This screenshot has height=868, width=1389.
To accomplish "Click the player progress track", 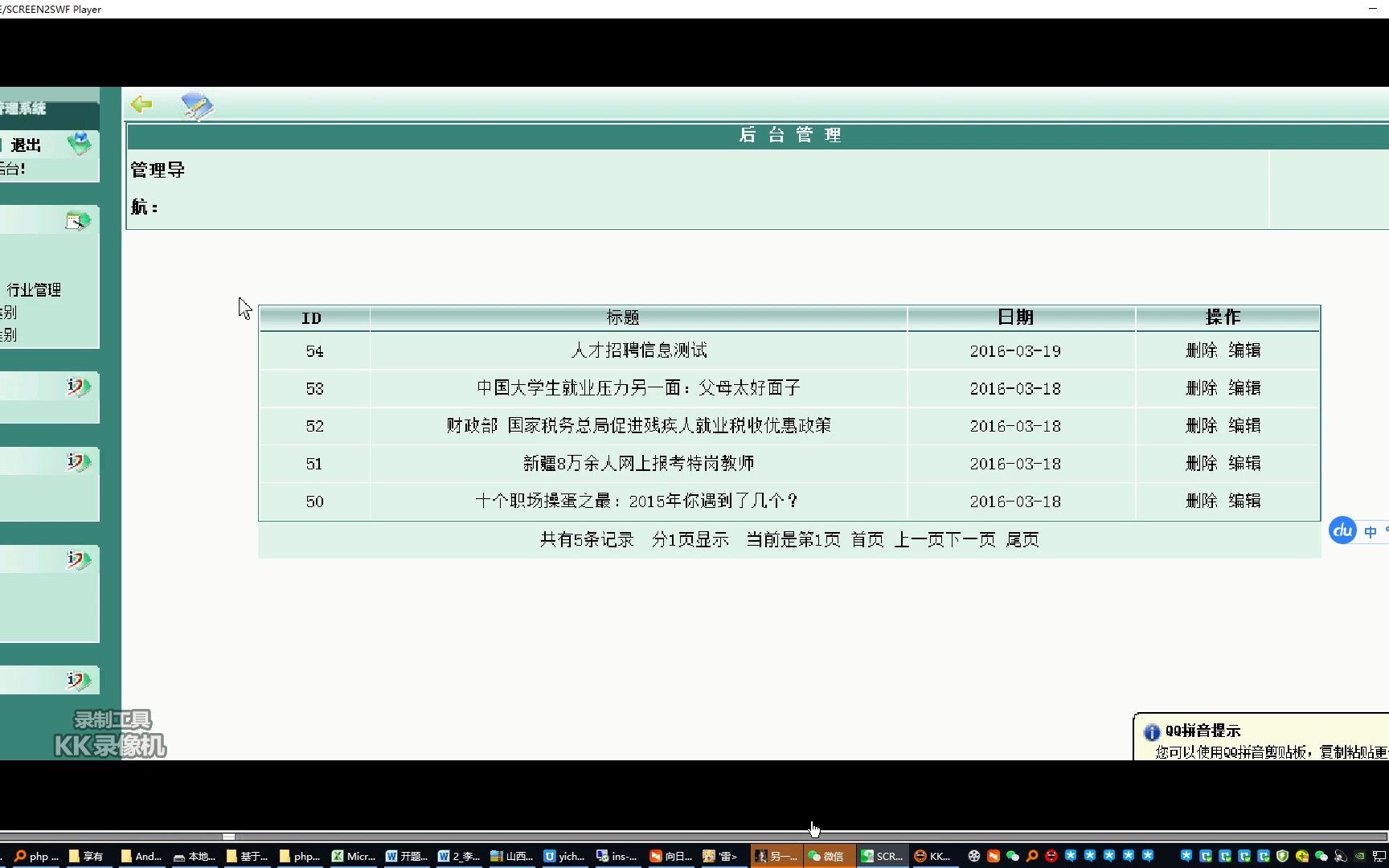I will pyautogui.click(x=694, y=837).
